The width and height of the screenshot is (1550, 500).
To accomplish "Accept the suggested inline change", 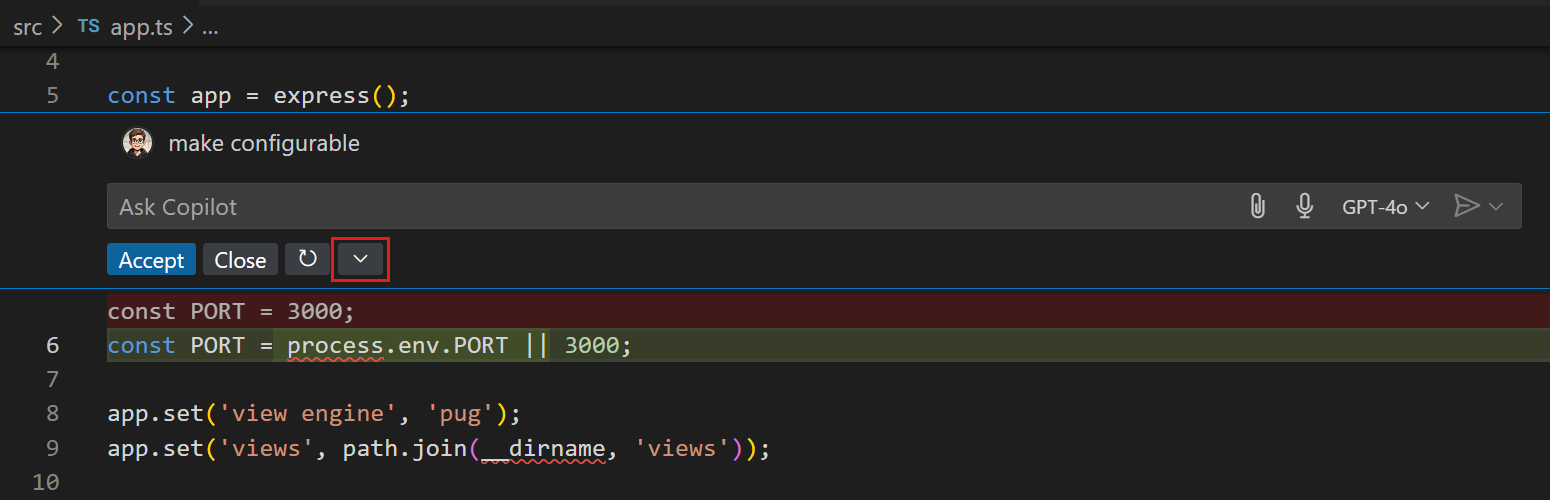I will [151, 260].
